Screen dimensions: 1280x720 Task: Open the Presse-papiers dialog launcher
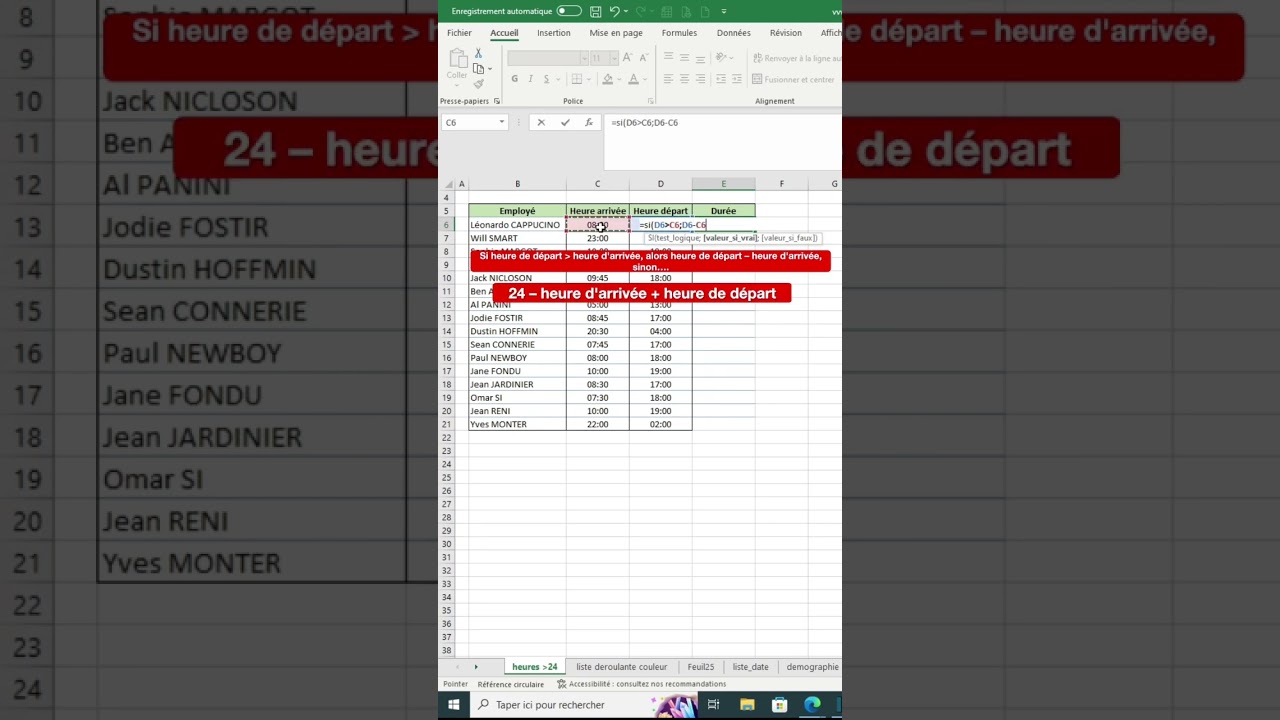[497, 101]
